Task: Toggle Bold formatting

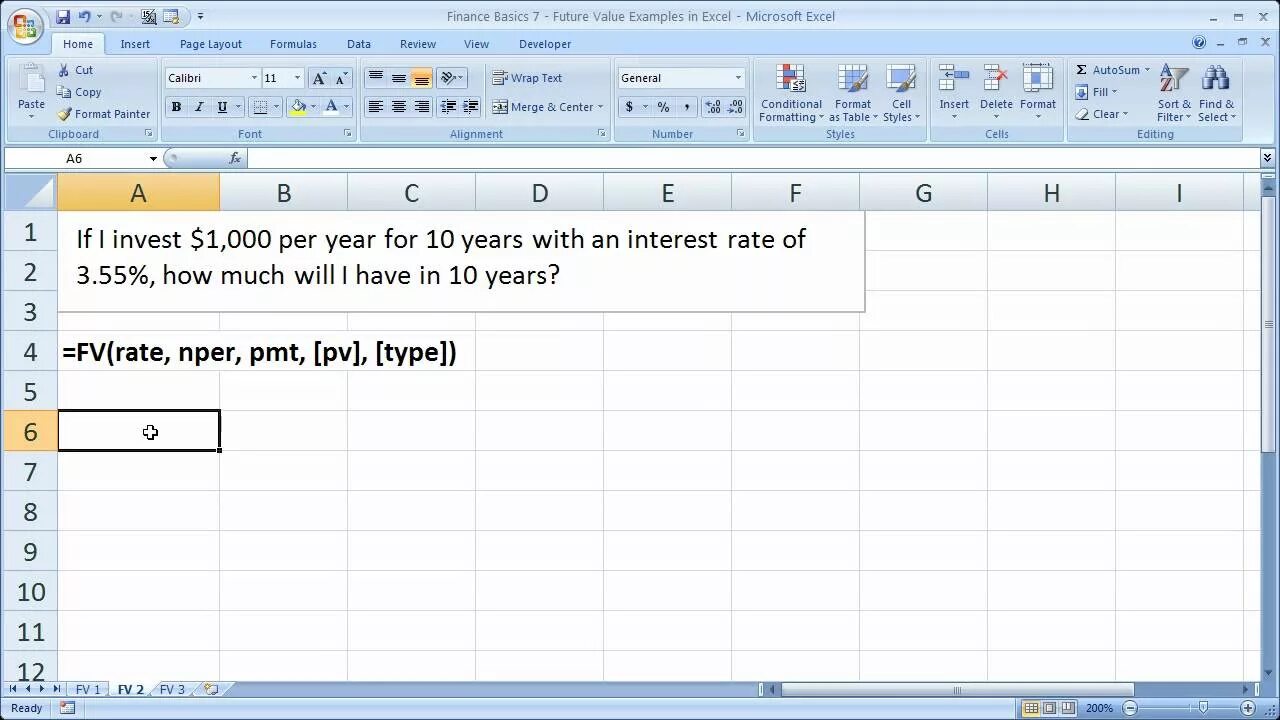Action: (x=176, y=107)
